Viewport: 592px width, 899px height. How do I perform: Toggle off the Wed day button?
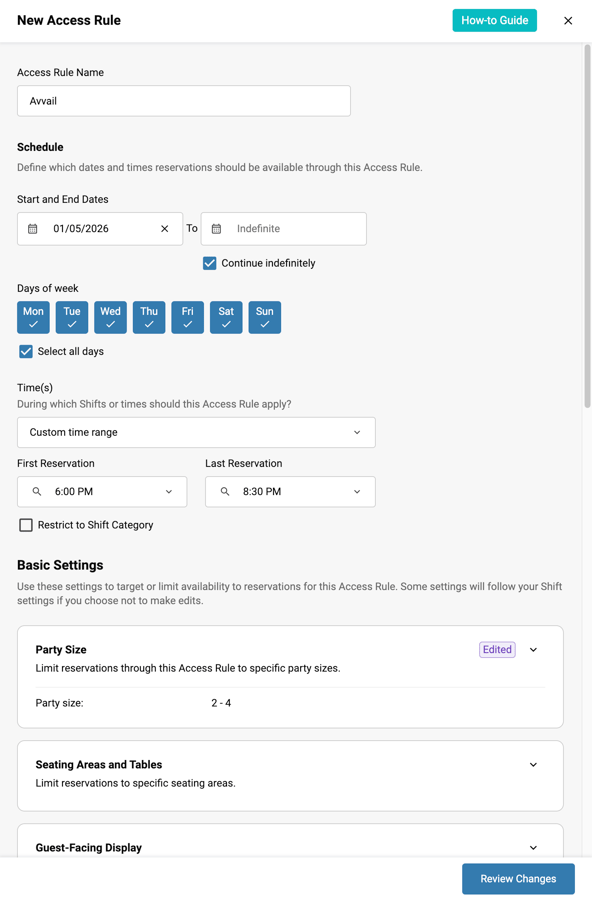(110, 317)
